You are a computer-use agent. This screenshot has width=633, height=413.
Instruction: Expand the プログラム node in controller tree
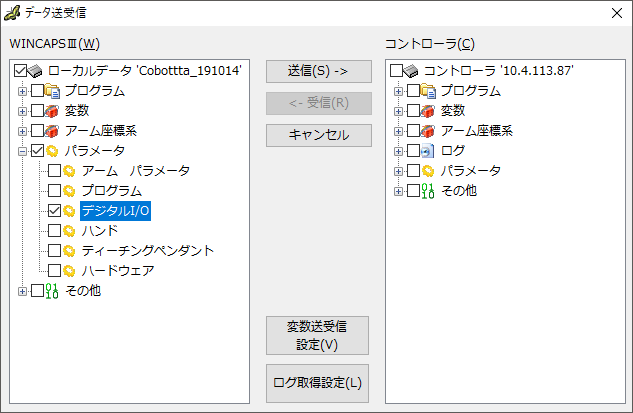pos(398,91)
